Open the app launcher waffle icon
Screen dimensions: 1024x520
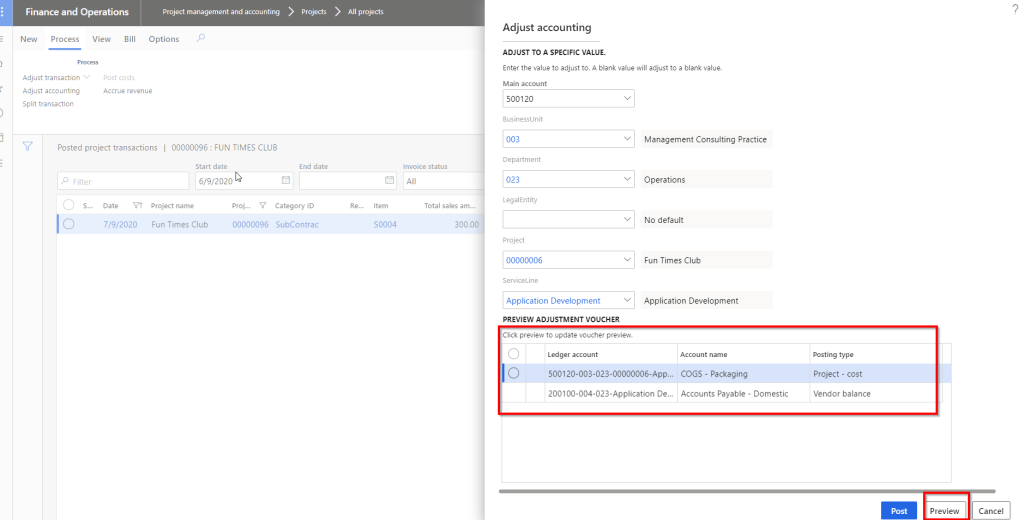pyautogui.click(x=5, y=12)
